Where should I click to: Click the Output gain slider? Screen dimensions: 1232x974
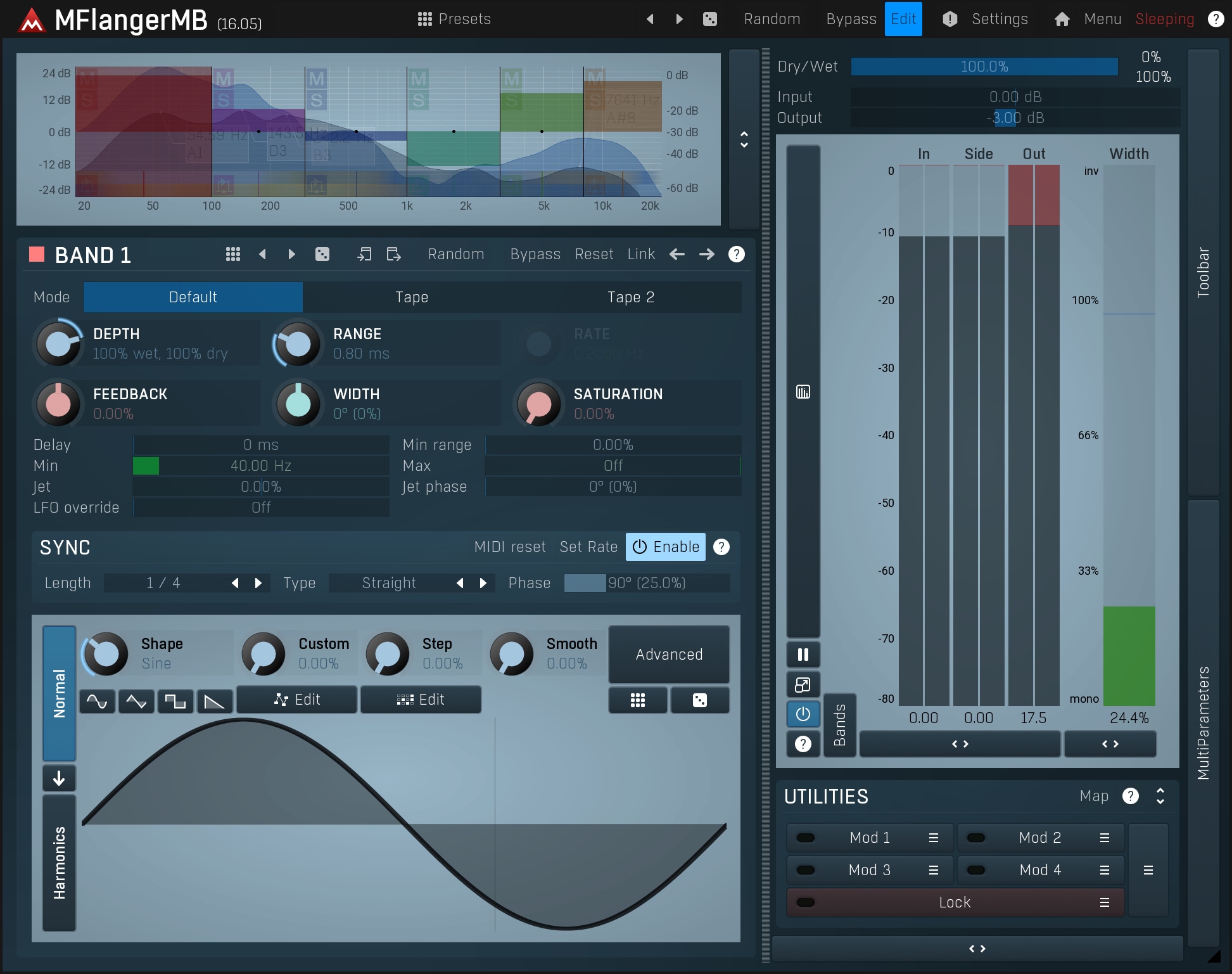[x=1015, y=118]
